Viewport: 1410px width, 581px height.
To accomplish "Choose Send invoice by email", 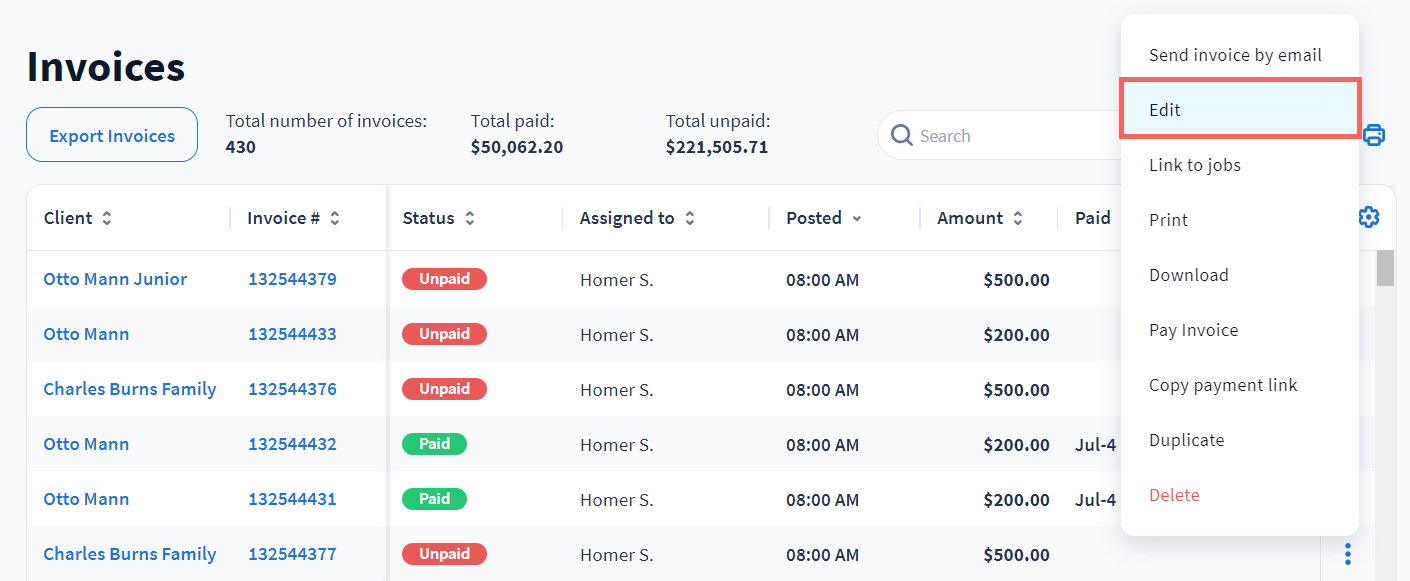I will pyautogui.click(x=1235, y=55).
